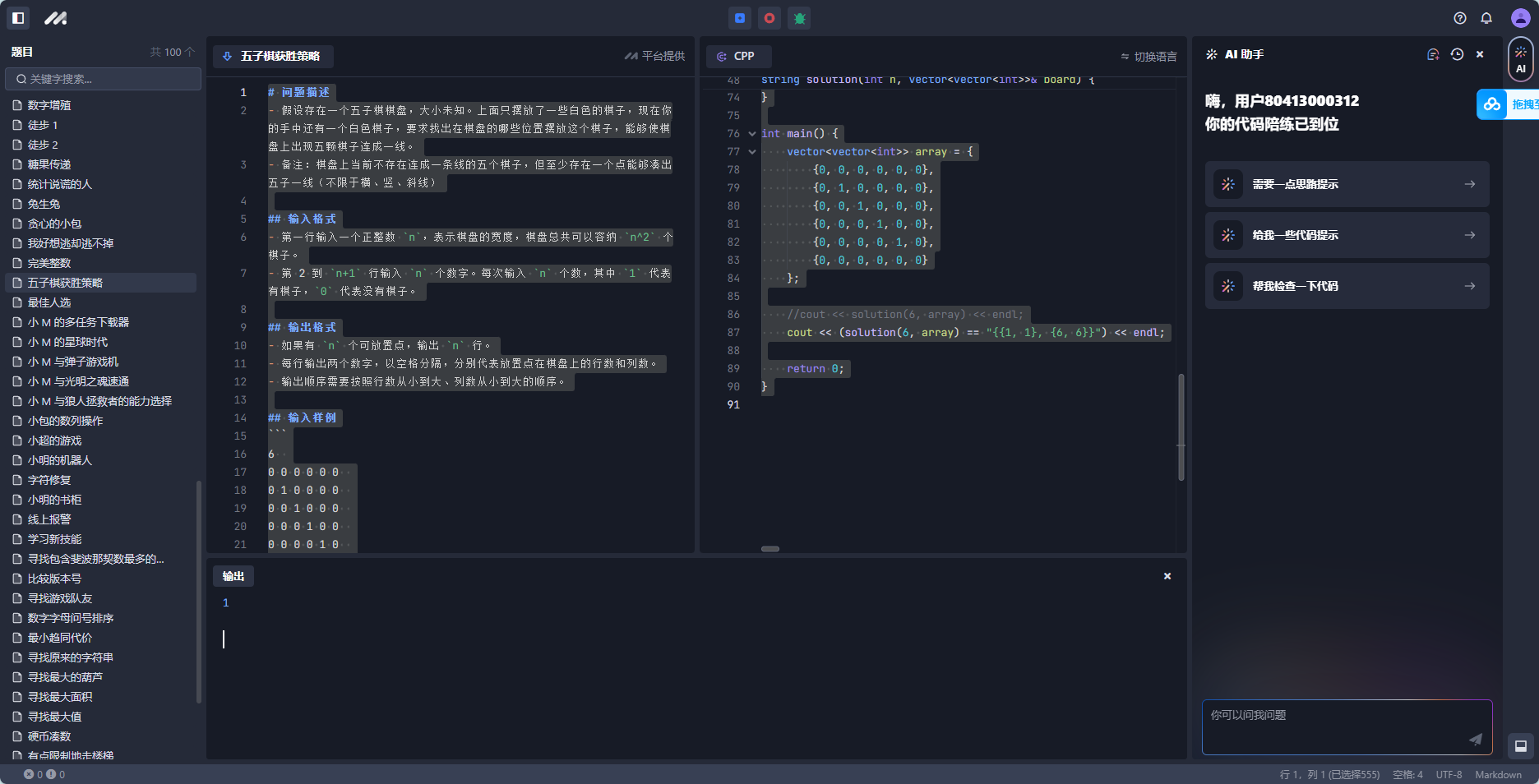This screenshot has width=1539, height=784.
Task: Close the AI 助手 panel
Action: [1480, 54]
